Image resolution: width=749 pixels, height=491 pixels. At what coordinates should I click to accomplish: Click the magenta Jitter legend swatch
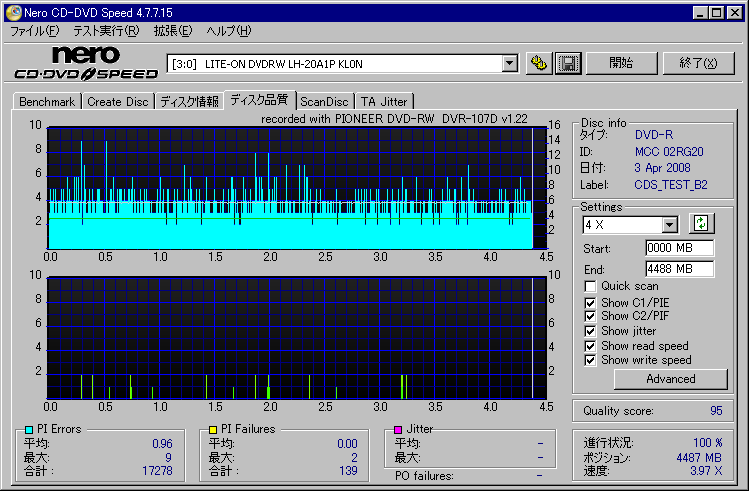pos(398,430)
